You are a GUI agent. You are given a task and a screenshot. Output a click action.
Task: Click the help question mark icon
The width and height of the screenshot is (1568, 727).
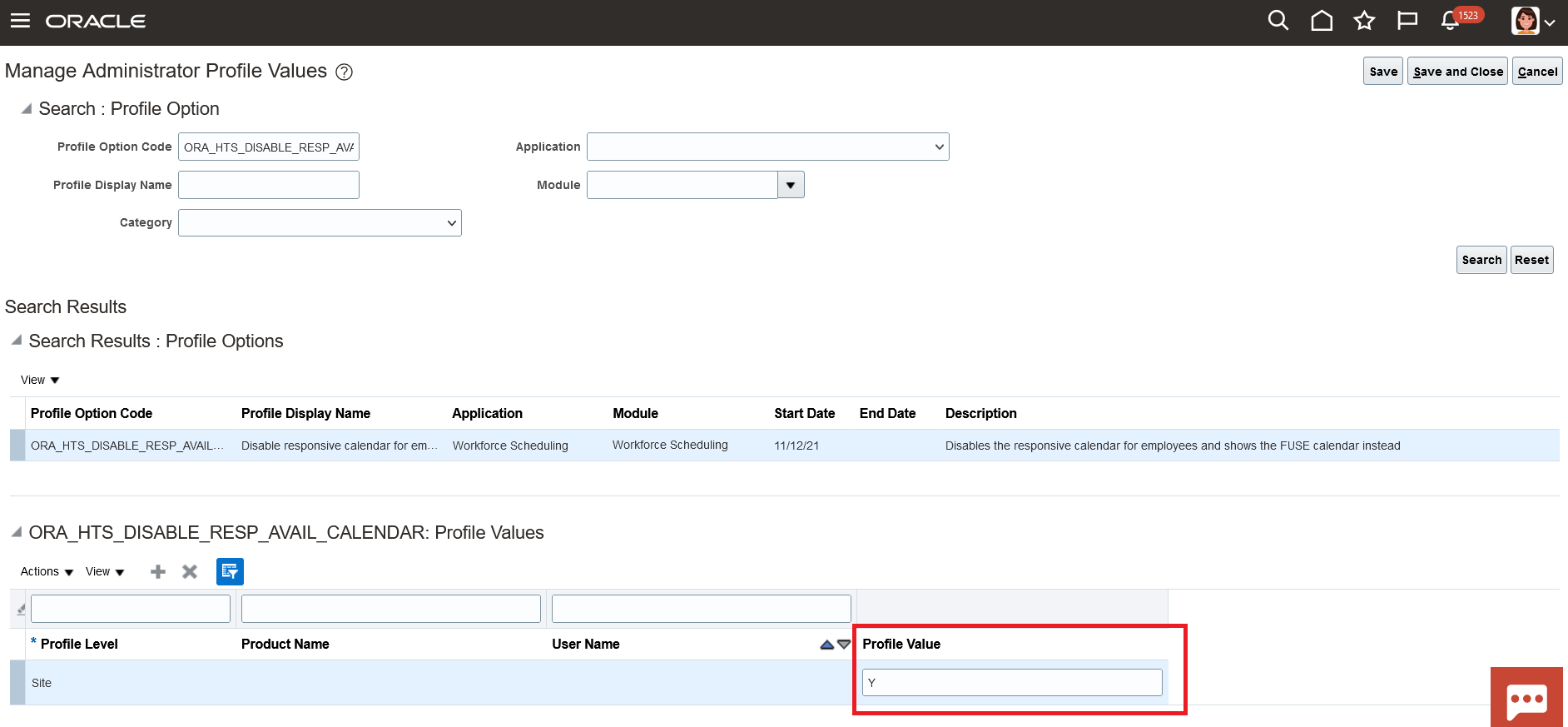pos(344,72)
